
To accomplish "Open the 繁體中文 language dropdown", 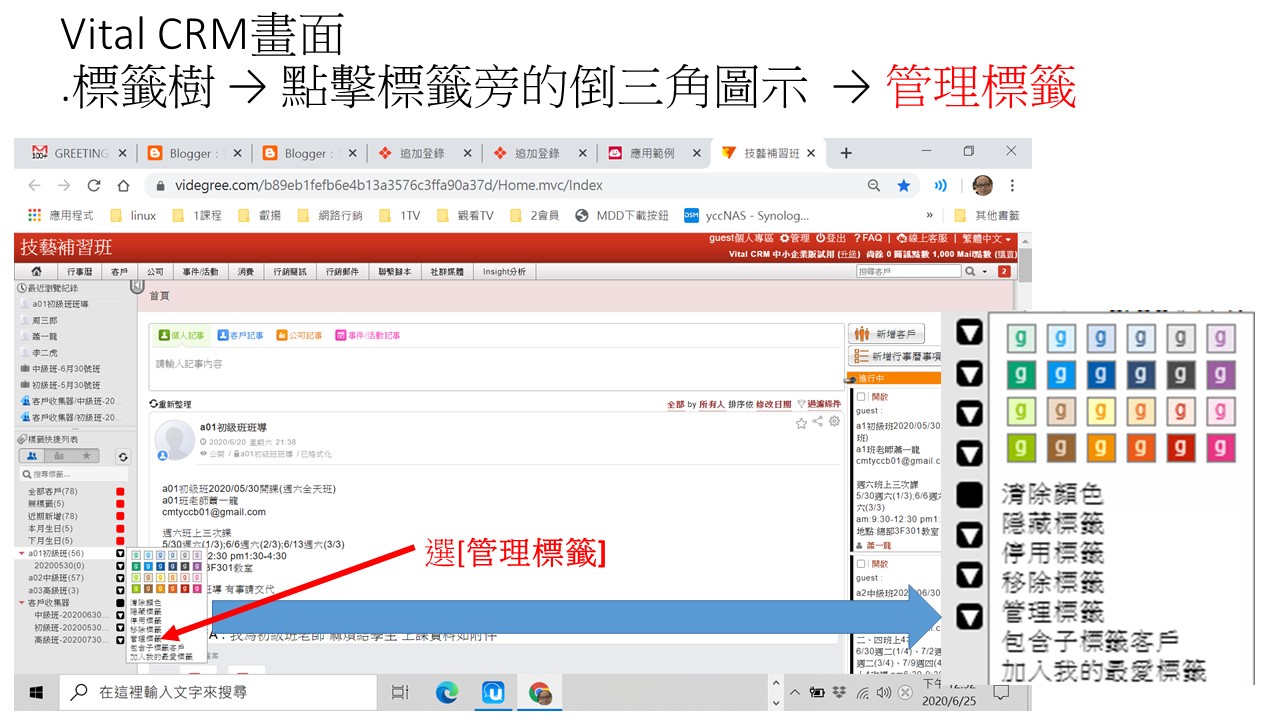I will pyautogui.click(x=986, y=239).
